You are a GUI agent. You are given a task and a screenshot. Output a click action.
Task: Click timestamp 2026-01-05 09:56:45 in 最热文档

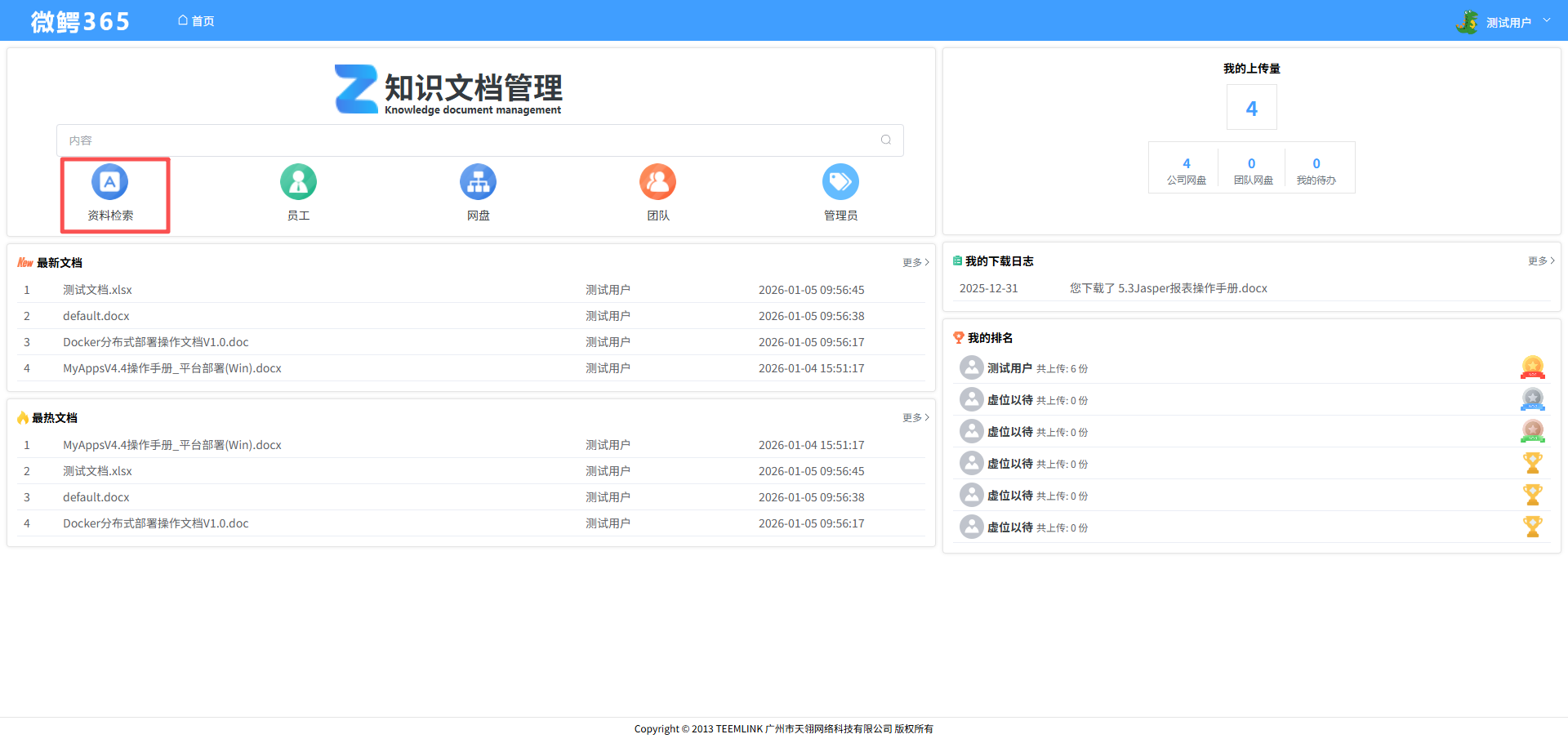811,471
